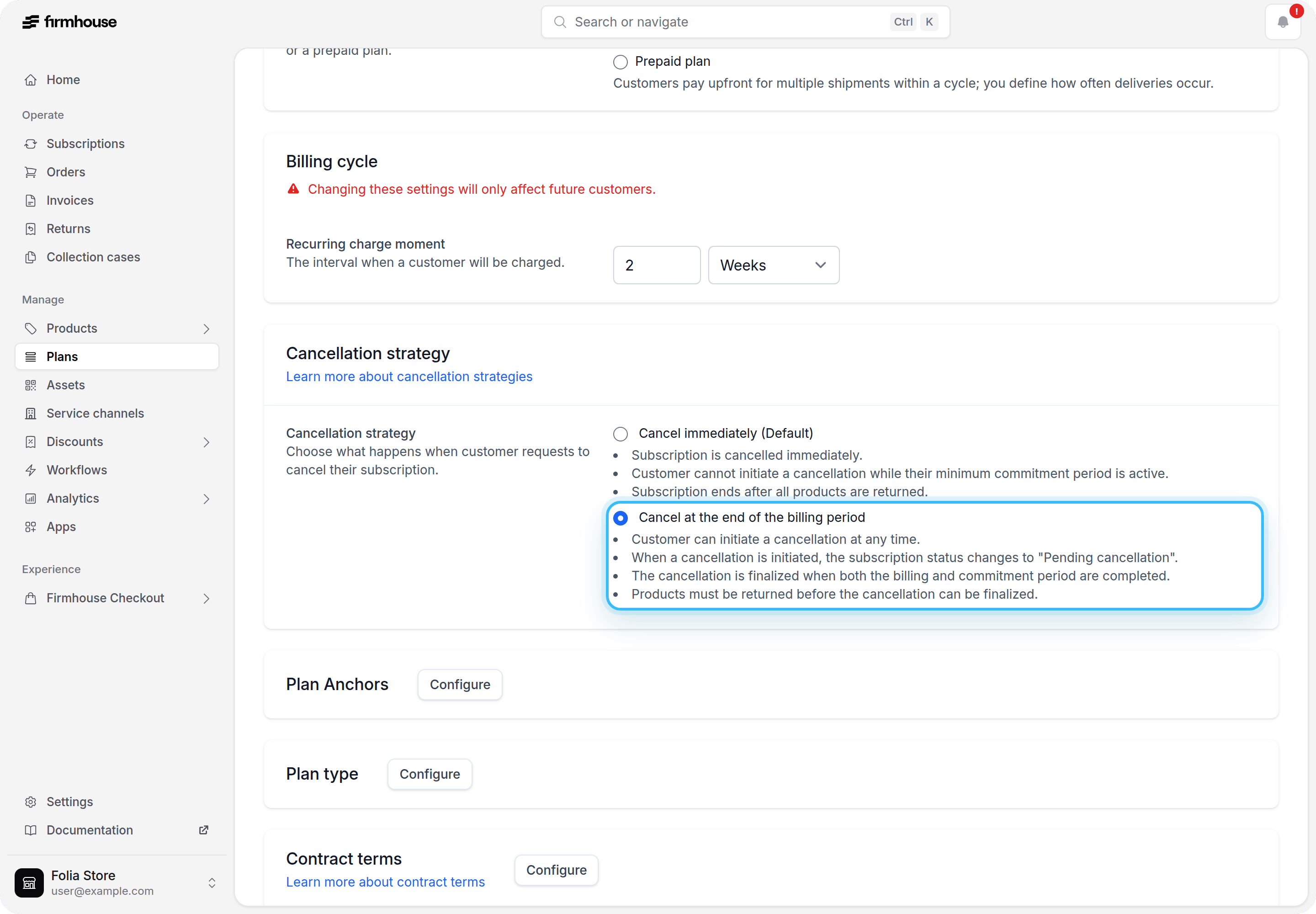Navigate to Workflows
Viewport: 1316px width, 914px height.
coord(77,470)
